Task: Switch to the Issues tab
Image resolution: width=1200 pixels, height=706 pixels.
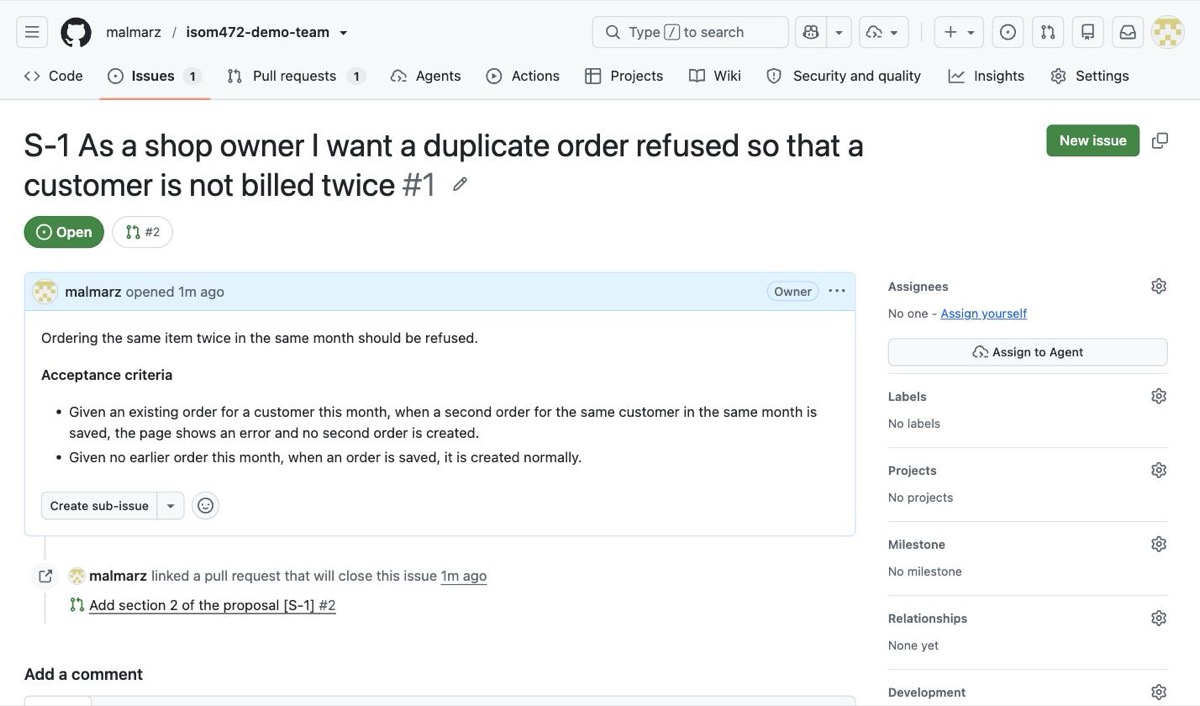Action: click(x=153, y=76)
